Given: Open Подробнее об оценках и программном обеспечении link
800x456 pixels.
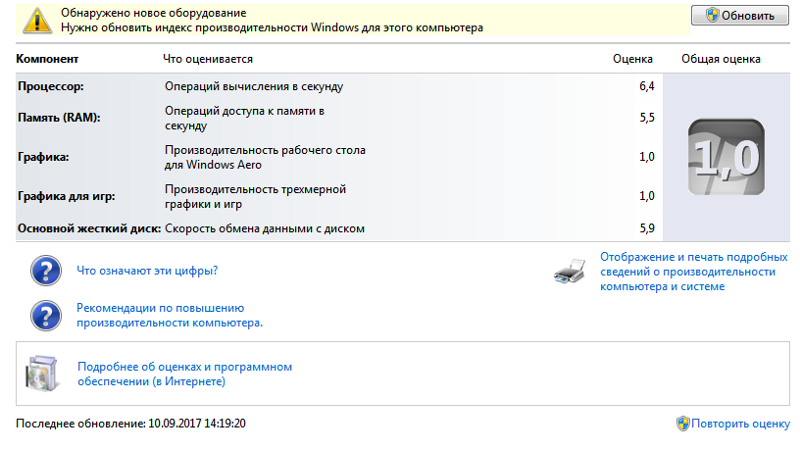Looking at the screenshot, I should pyautogui.click(x=185, y=374).
